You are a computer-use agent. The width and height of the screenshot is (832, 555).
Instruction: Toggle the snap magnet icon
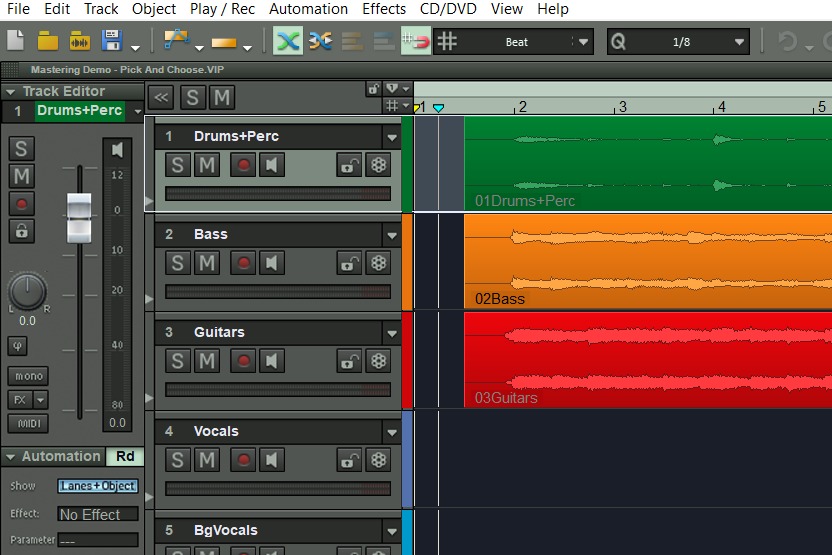415,41
